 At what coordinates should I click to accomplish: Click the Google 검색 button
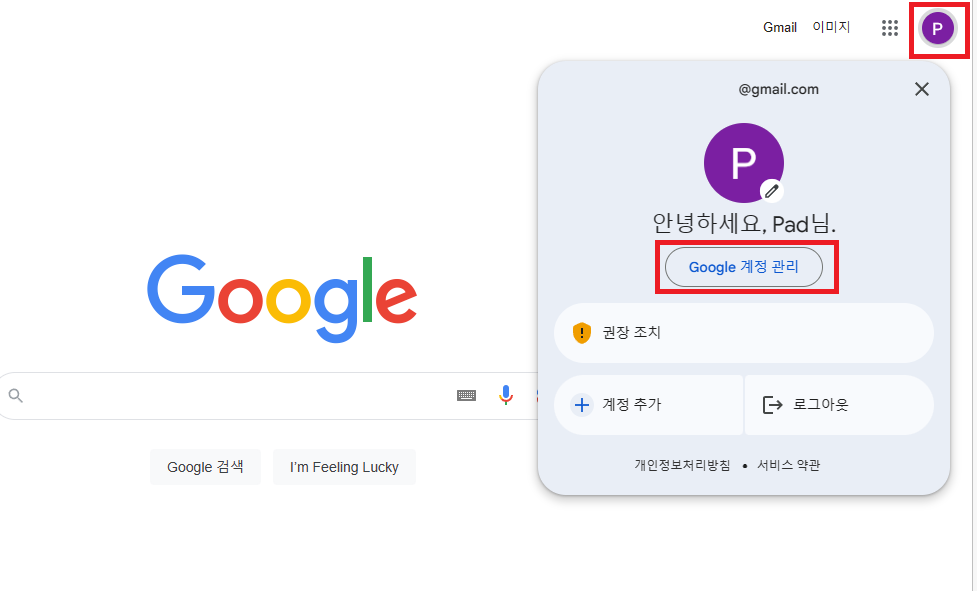(x=205, y=467)
